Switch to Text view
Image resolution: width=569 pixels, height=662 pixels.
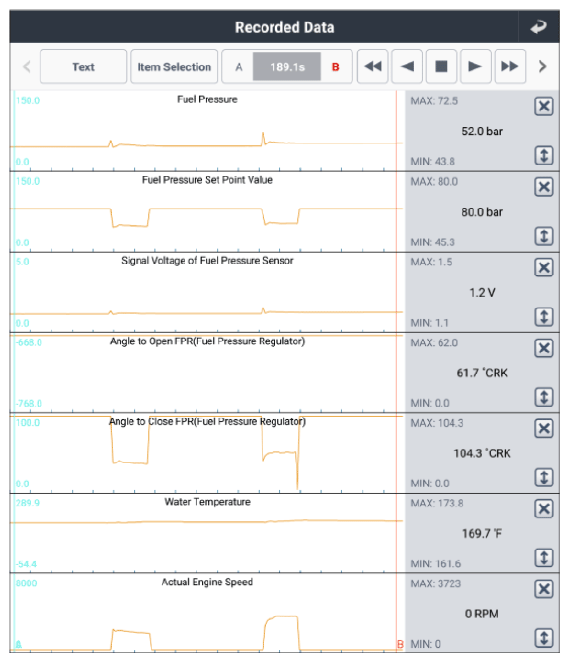(83, 67)
